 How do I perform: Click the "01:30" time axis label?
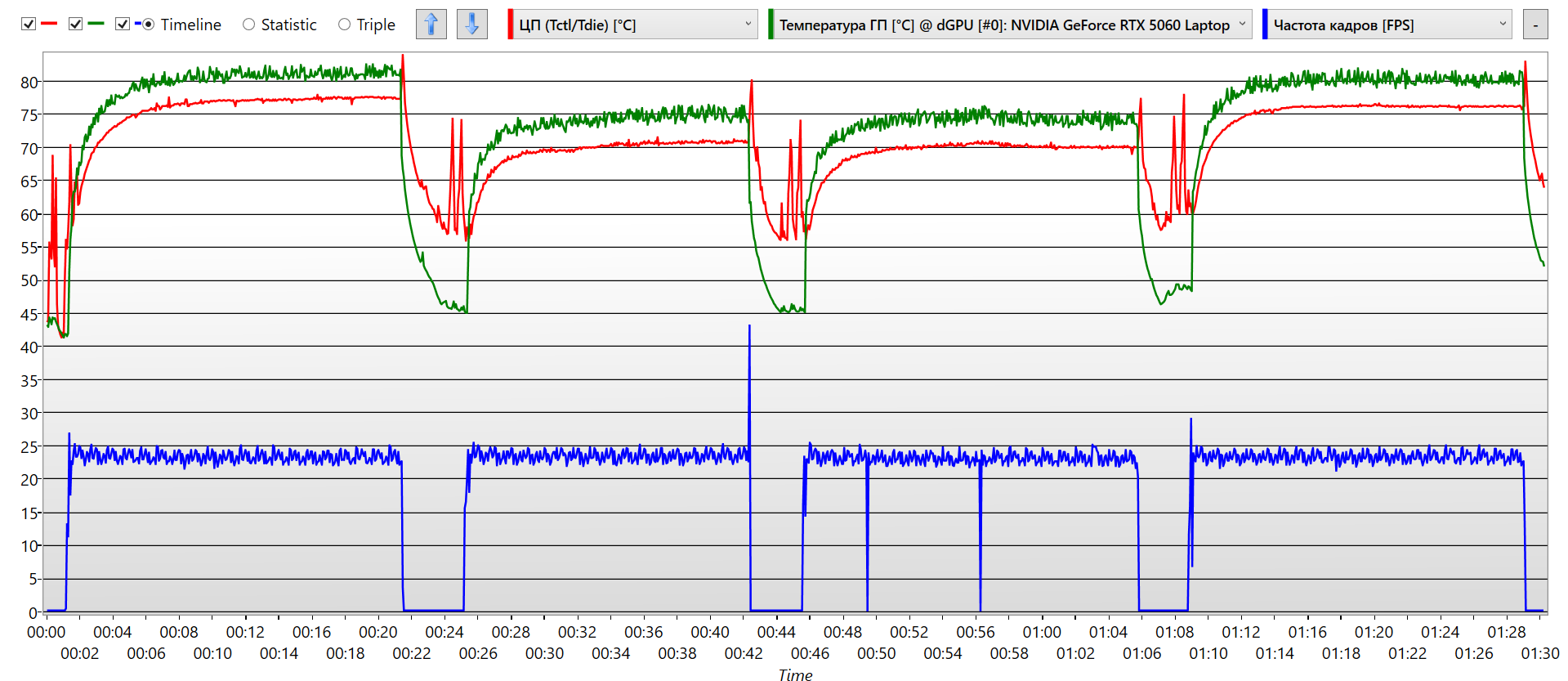pos(1540,653)
